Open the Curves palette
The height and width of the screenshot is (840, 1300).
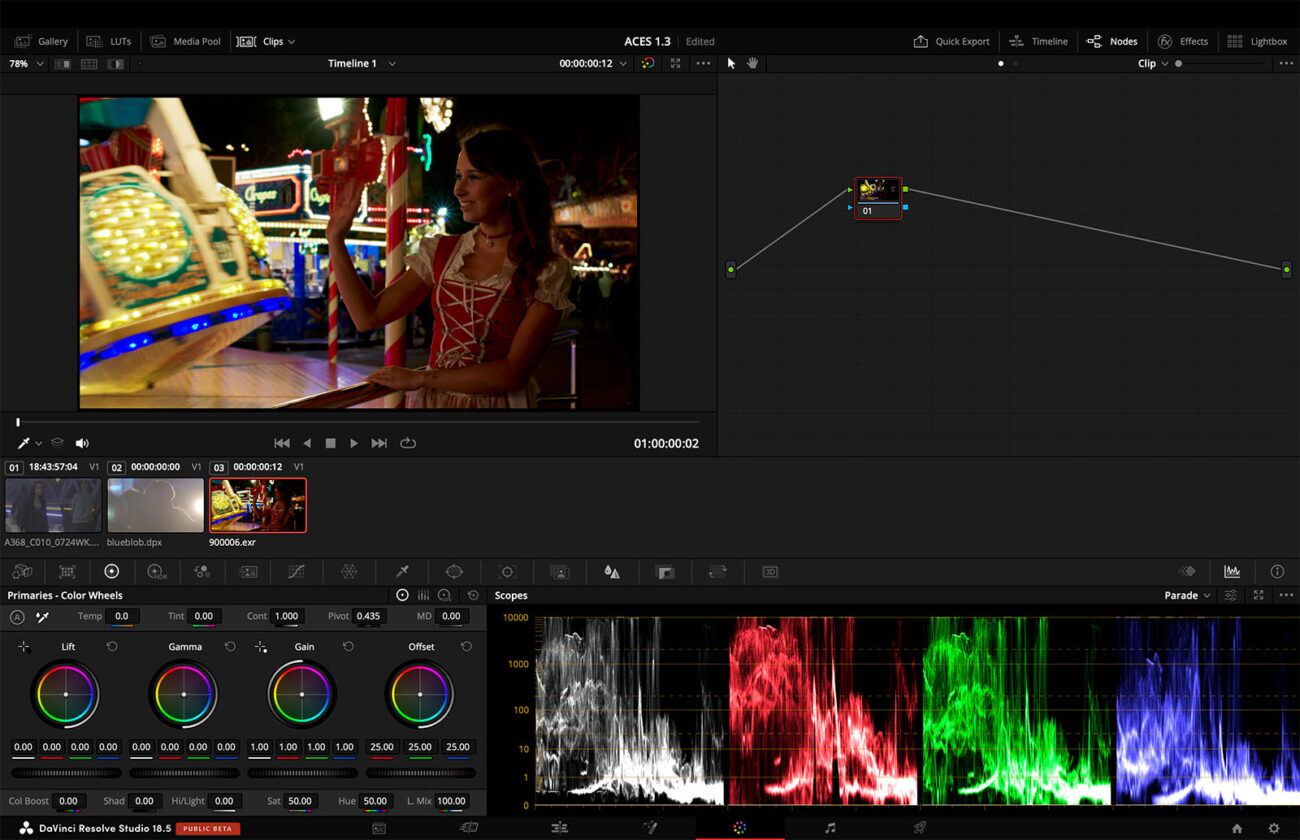pos(296,571)
